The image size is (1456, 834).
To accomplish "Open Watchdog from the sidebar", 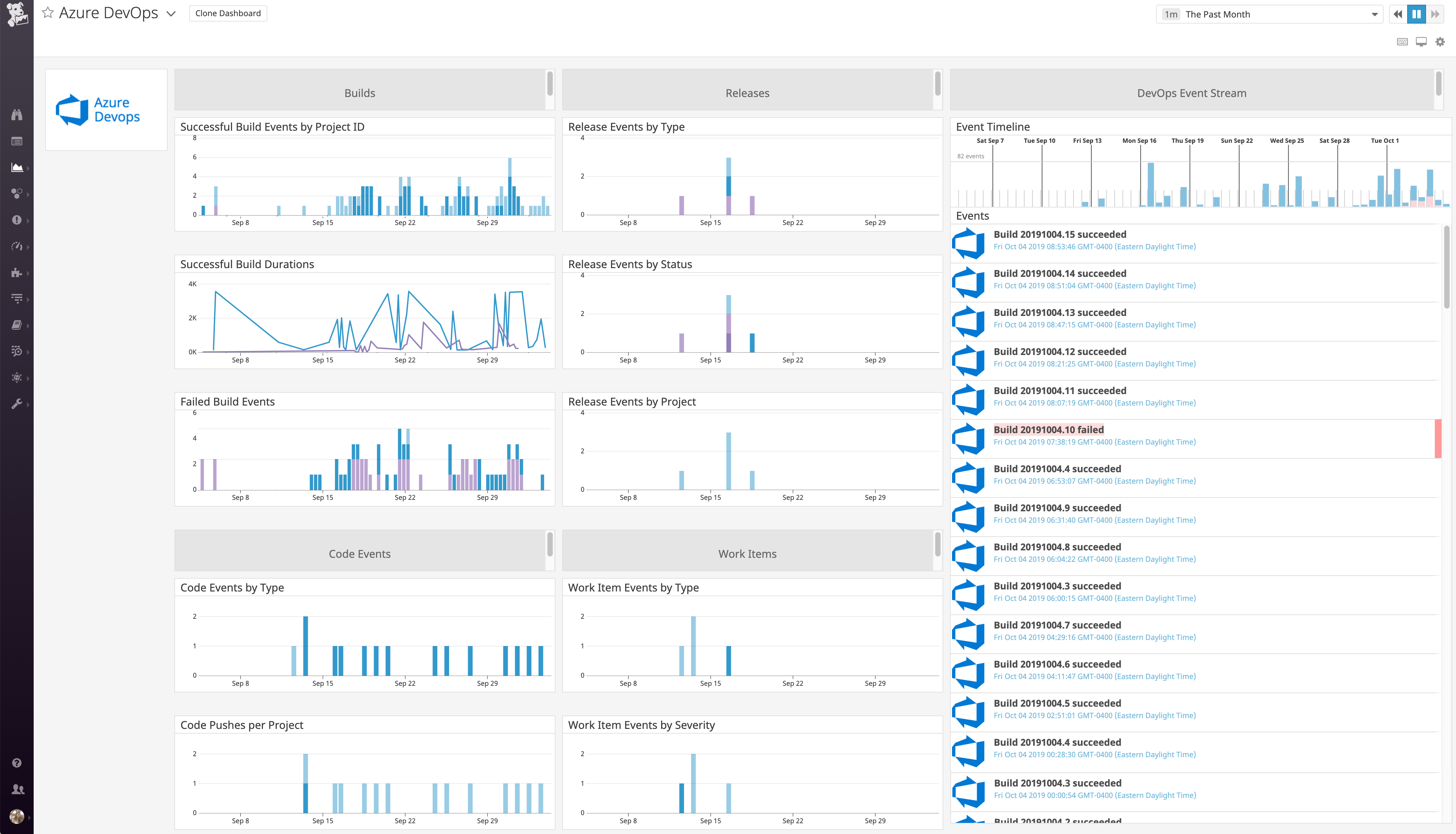I will tap(17, 115).
